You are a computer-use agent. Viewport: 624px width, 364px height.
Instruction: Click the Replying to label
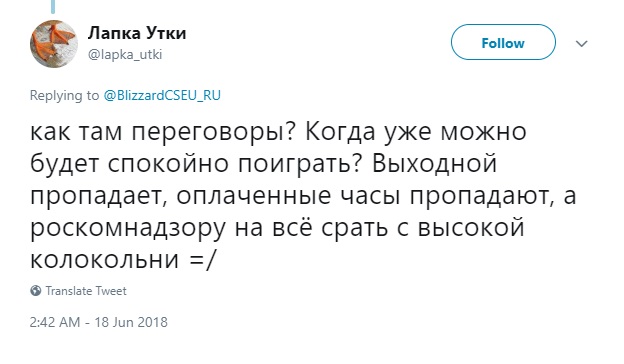[64, 95]
